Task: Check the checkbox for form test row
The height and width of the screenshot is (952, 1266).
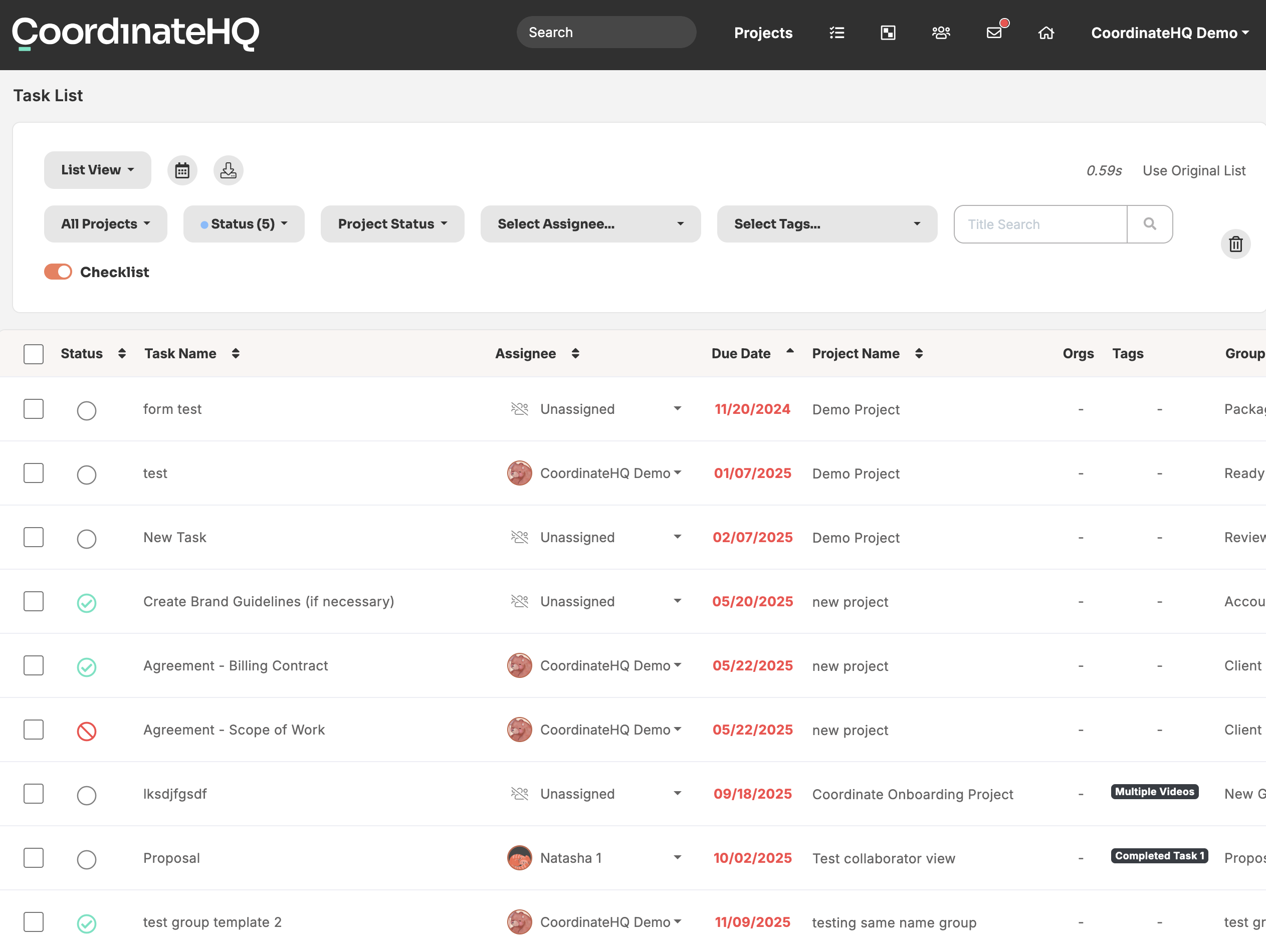Action: point(33,409)
